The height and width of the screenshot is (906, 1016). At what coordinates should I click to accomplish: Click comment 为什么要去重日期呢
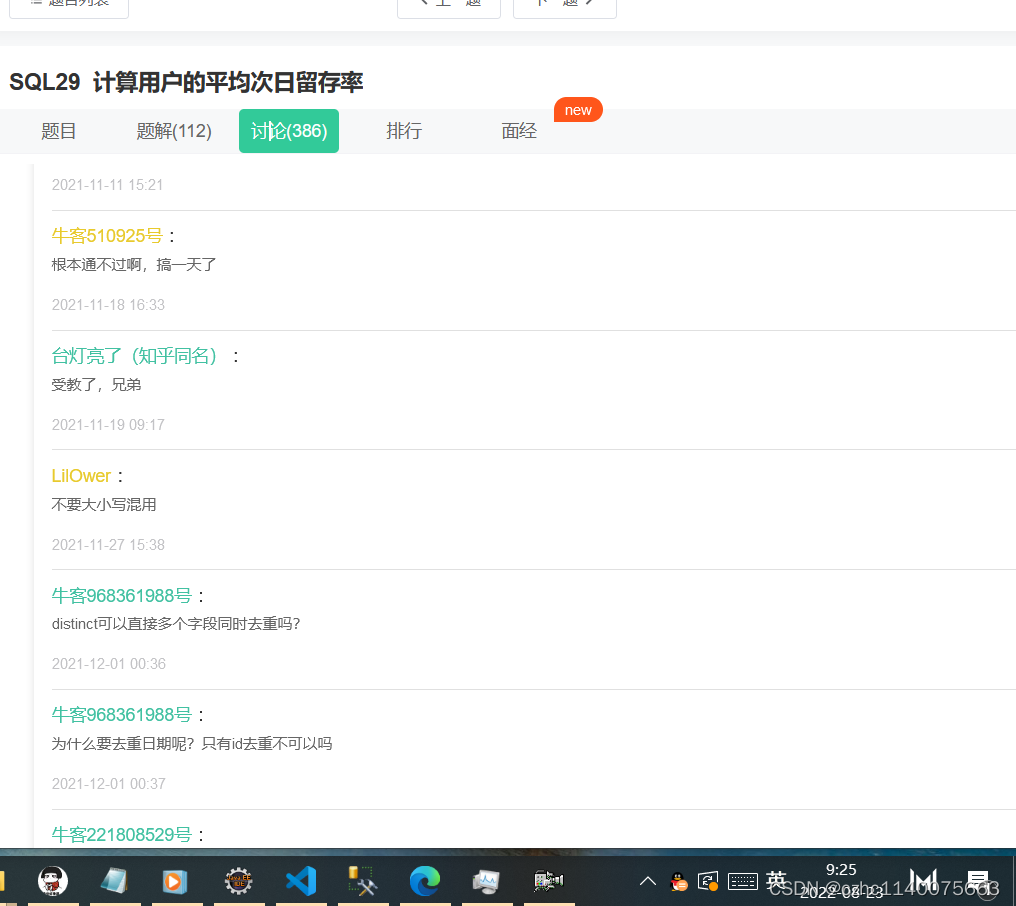pos(192,744)
